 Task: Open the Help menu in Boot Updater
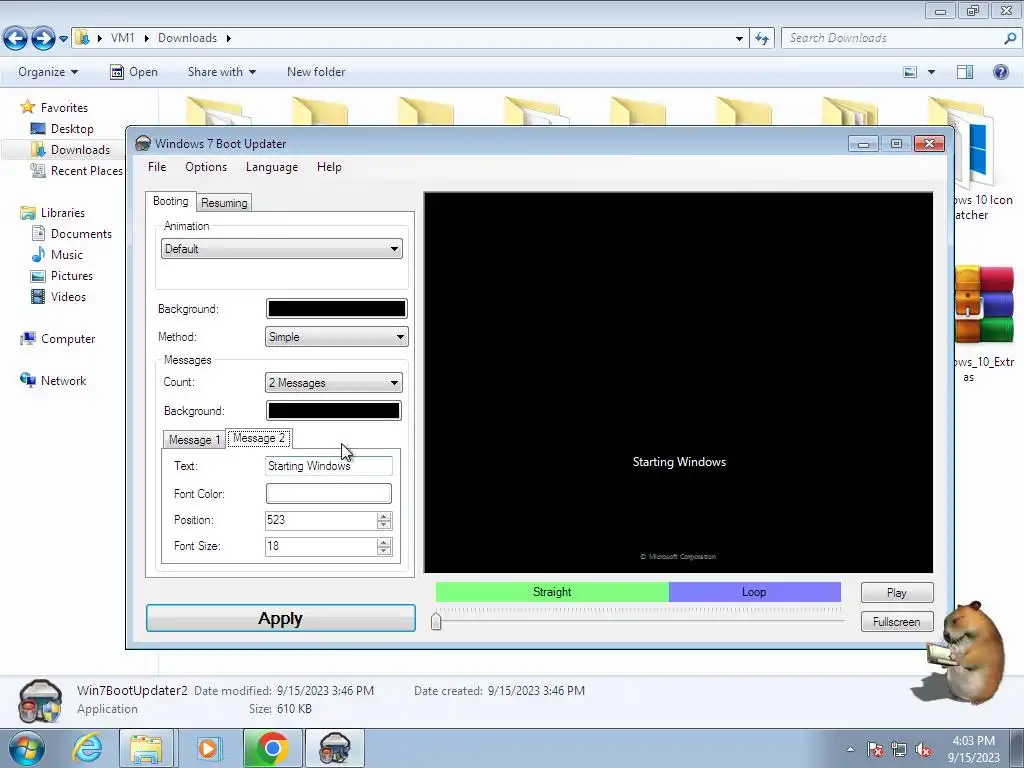329,167
